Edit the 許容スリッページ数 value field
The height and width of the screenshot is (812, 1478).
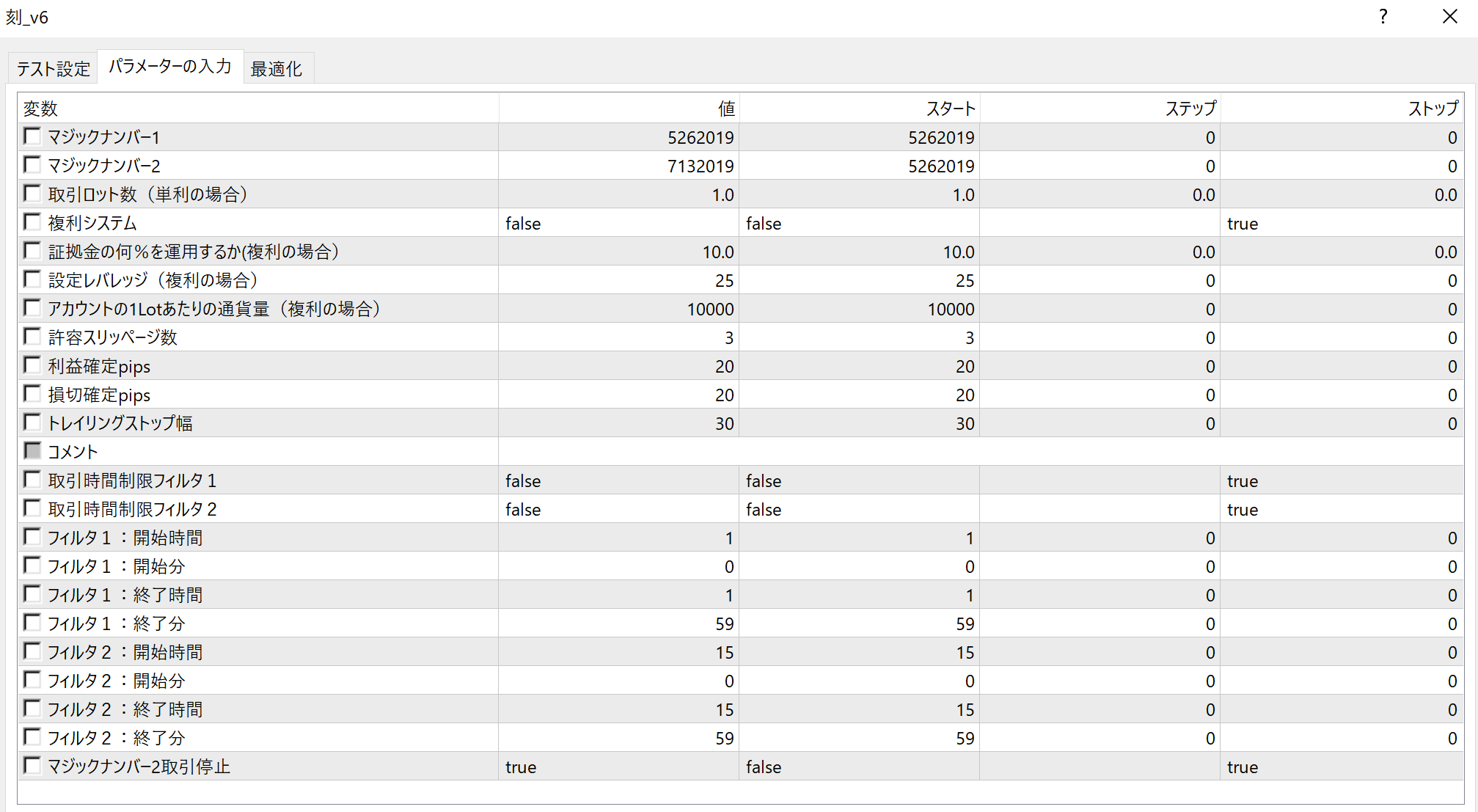pos(618,338)
